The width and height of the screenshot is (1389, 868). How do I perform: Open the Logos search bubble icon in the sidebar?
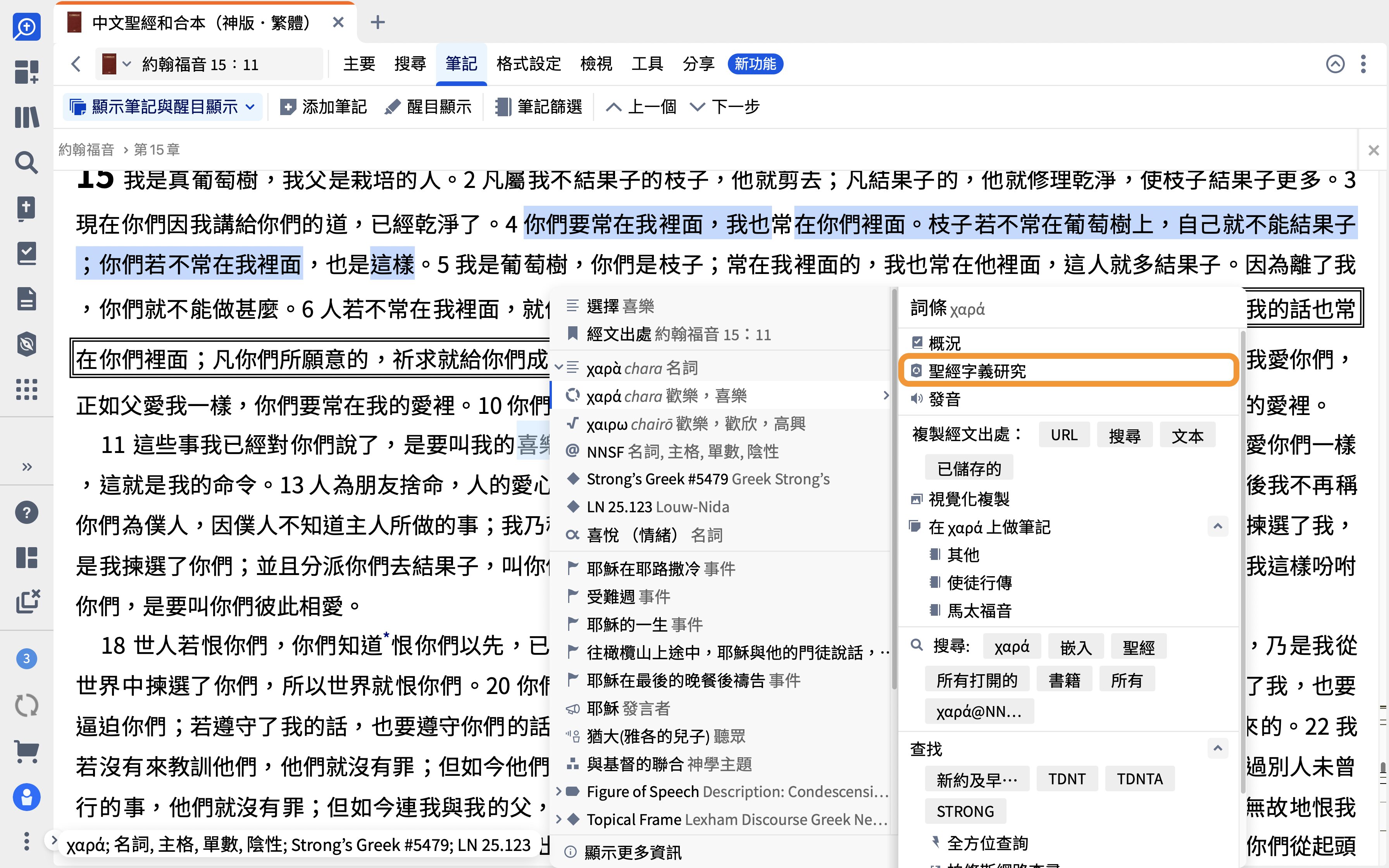pyautogui.click(x=26, y=26)
